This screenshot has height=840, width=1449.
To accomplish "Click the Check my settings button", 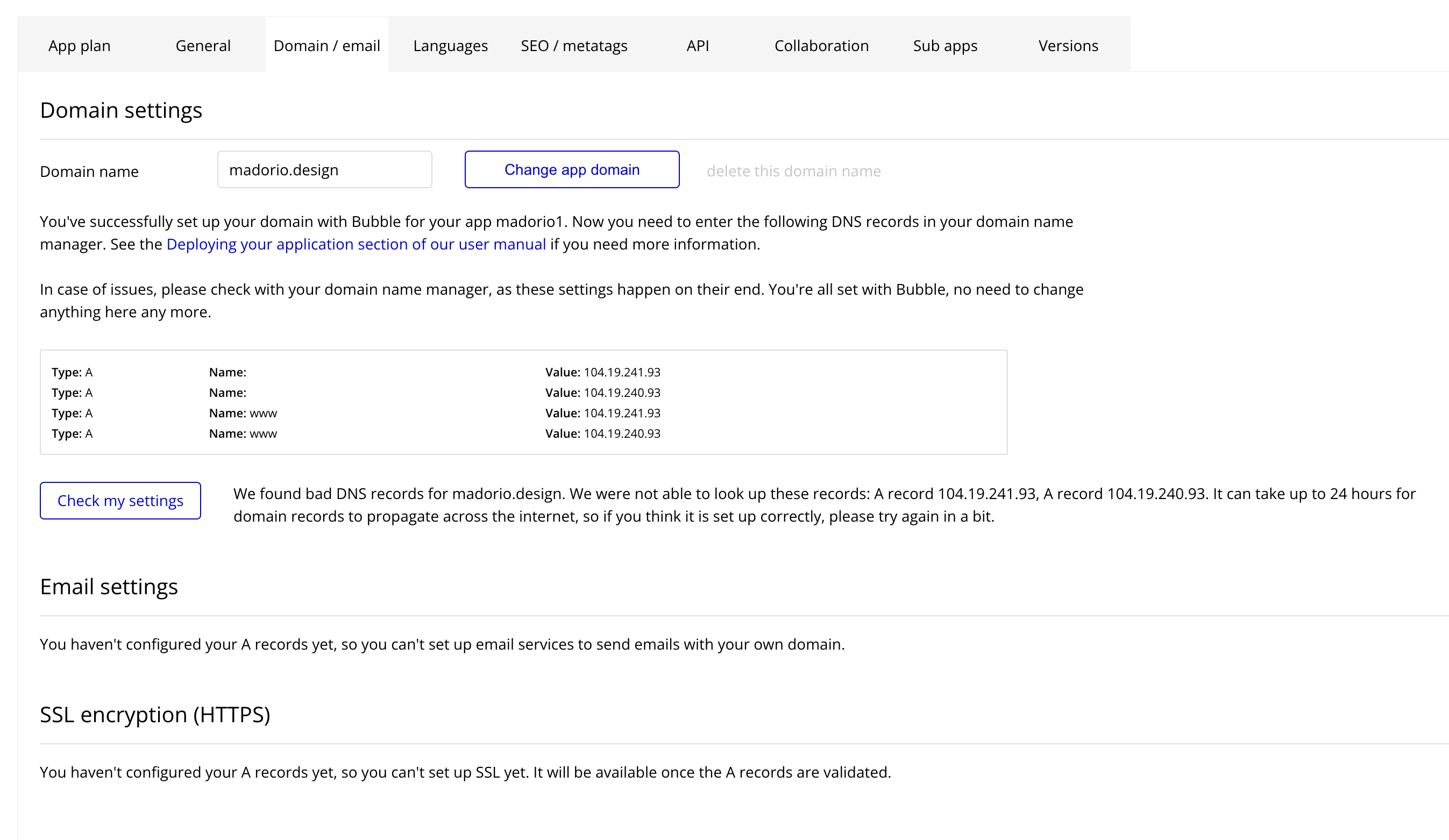I will [x=120, y=500].
